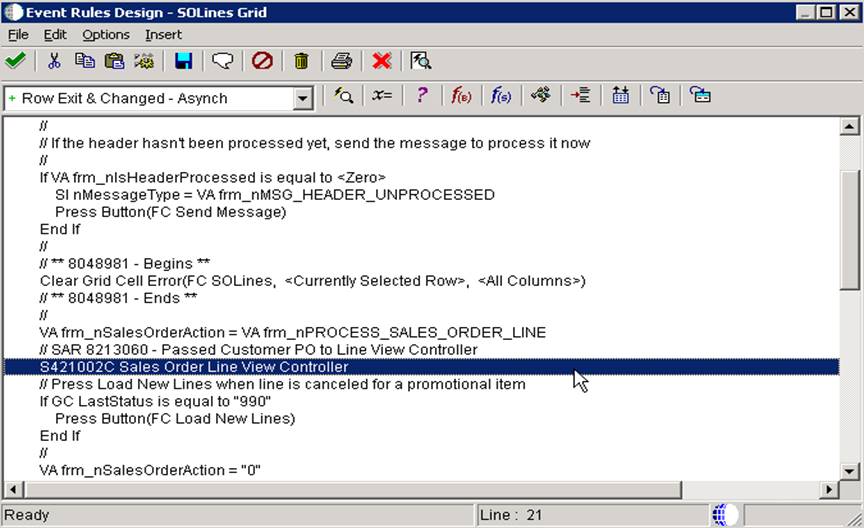The width and height of the screenshot is (864, 528).
Task: Select the 'If the header hasn't been processed' comment
Action: (x=315, y=143)
